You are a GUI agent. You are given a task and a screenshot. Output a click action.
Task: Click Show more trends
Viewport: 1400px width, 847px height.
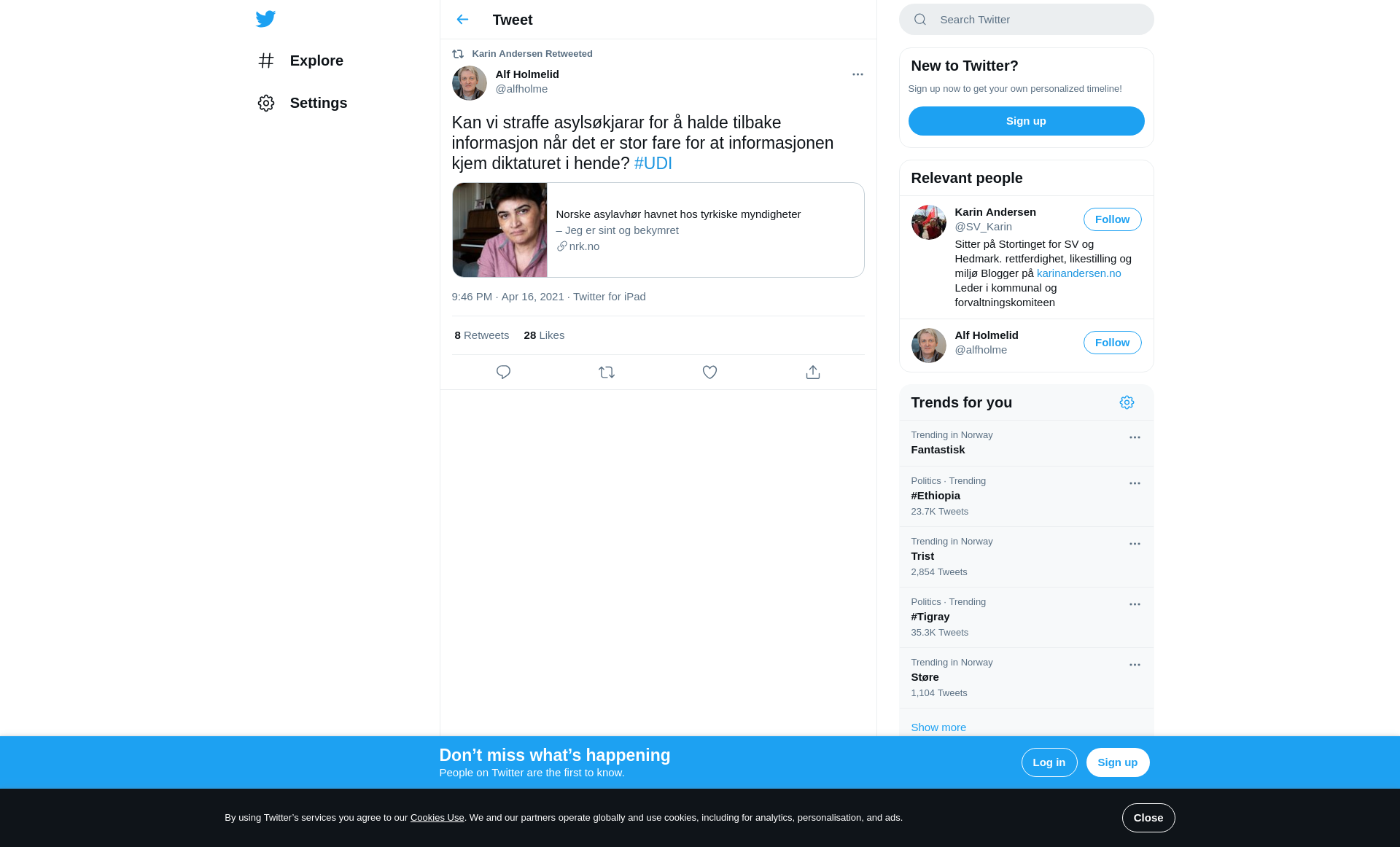pos(938,727)
